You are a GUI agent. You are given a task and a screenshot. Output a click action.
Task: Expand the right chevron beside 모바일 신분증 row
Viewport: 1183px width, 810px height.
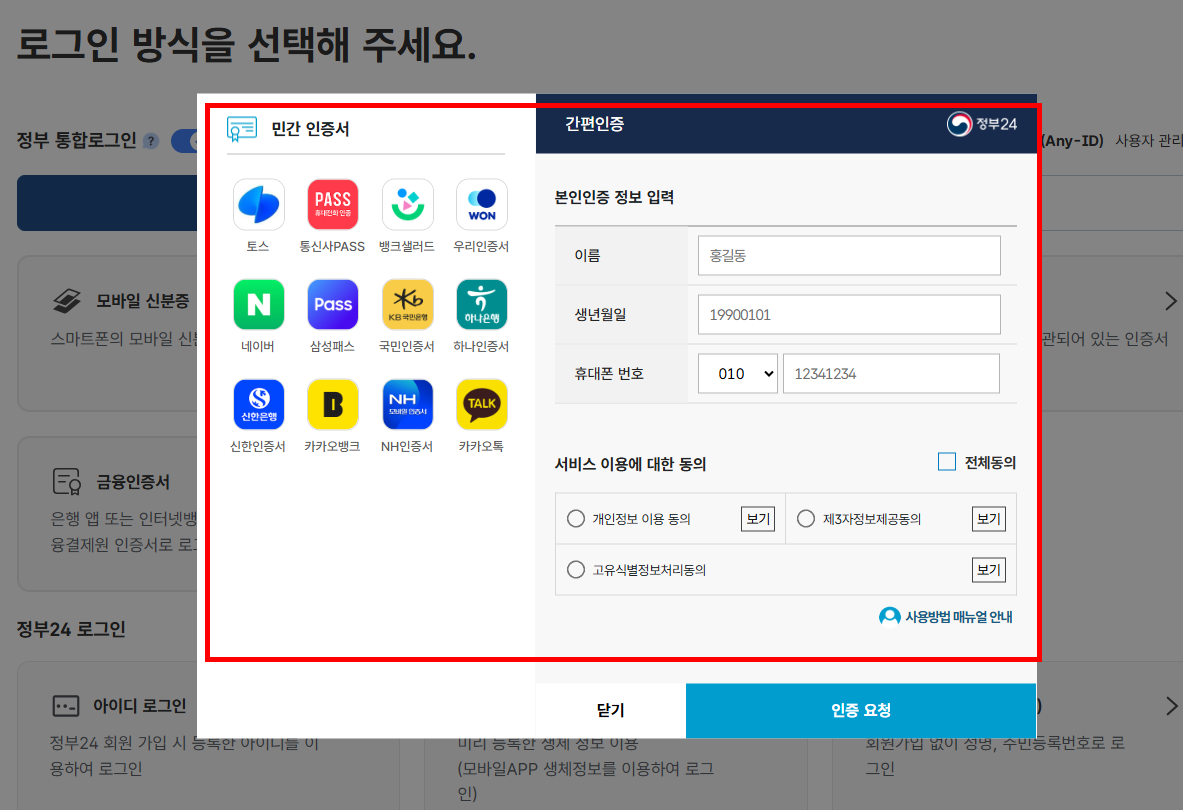(x=1170, y=301)
